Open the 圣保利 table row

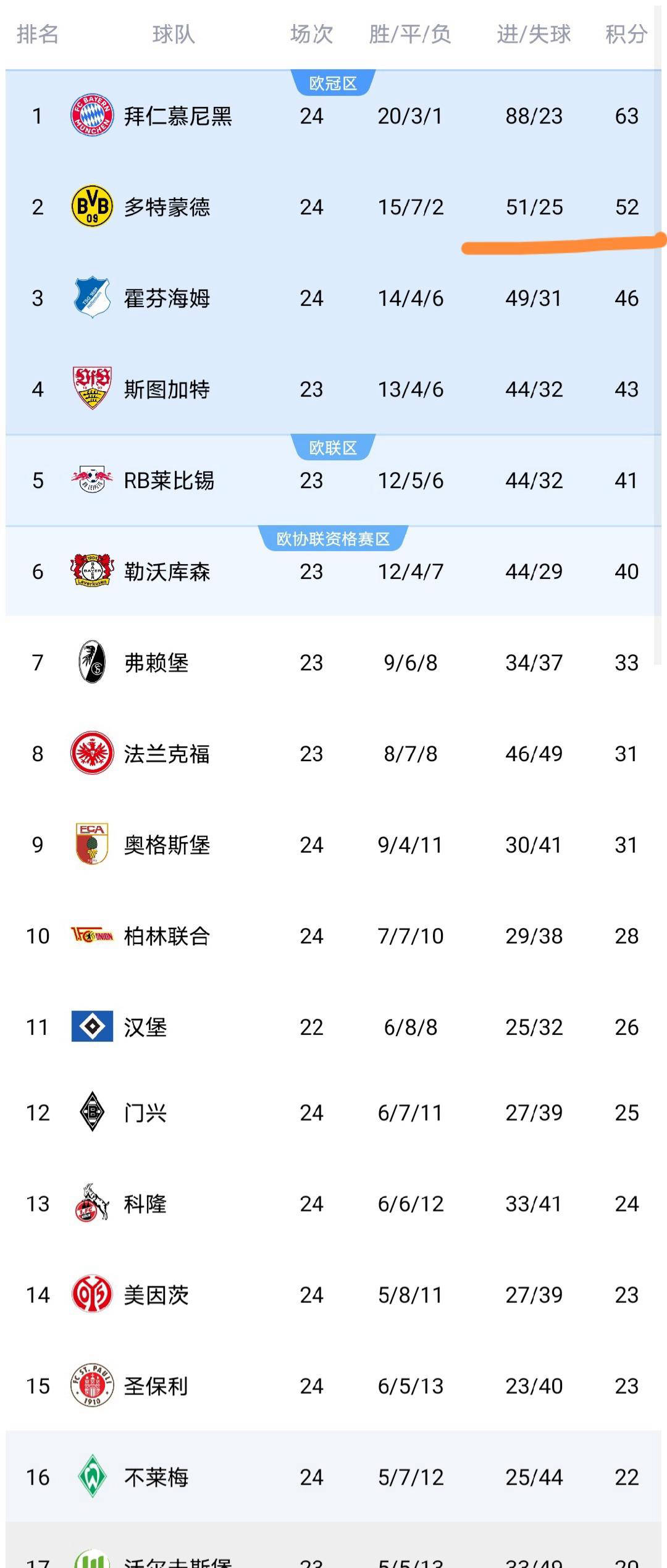coord(333,1386)
